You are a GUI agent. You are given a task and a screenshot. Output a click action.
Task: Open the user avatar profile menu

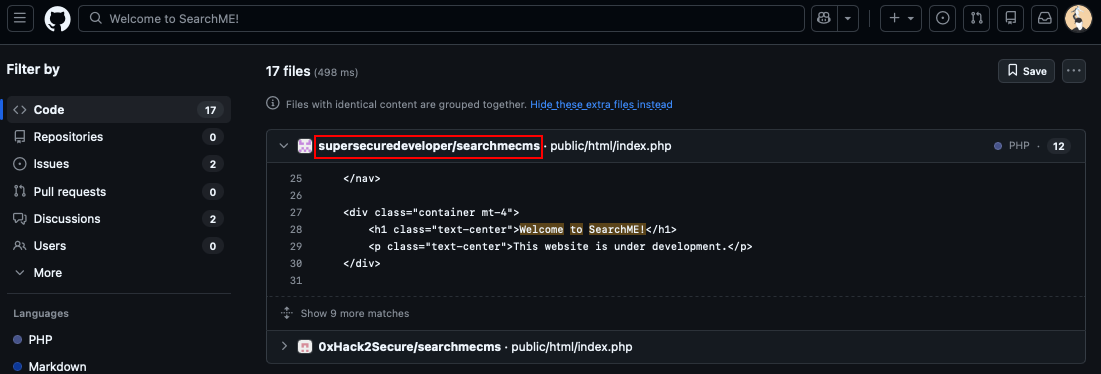[x=1079, y=19]
